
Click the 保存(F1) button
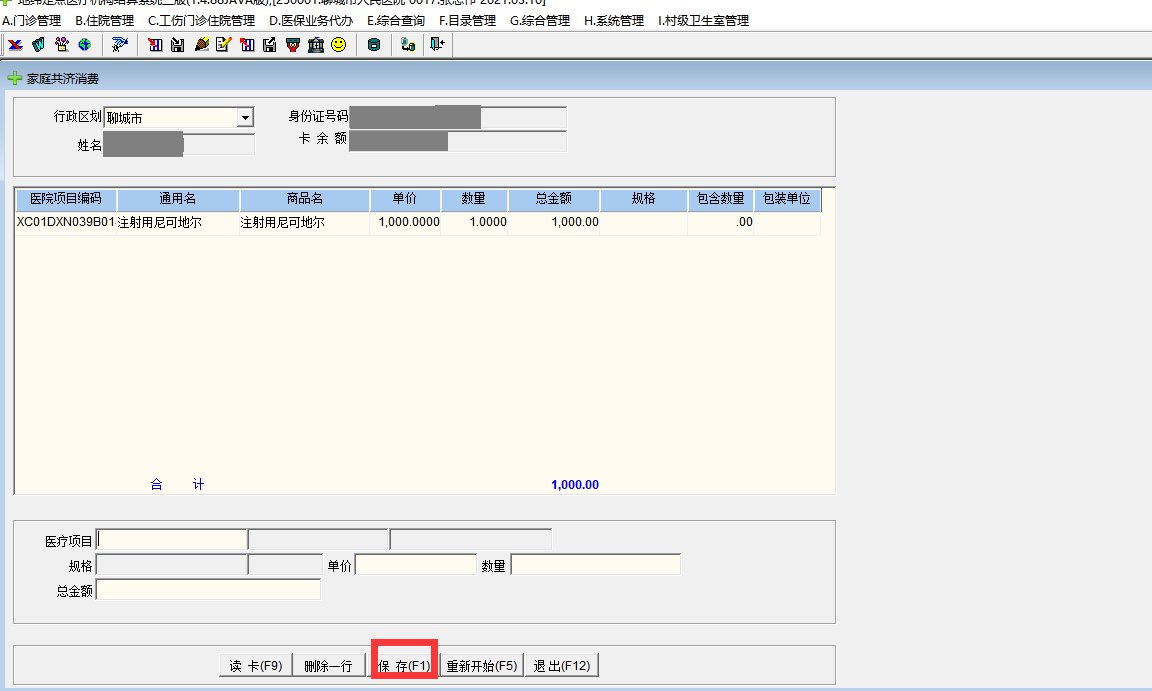pos(404,666)
